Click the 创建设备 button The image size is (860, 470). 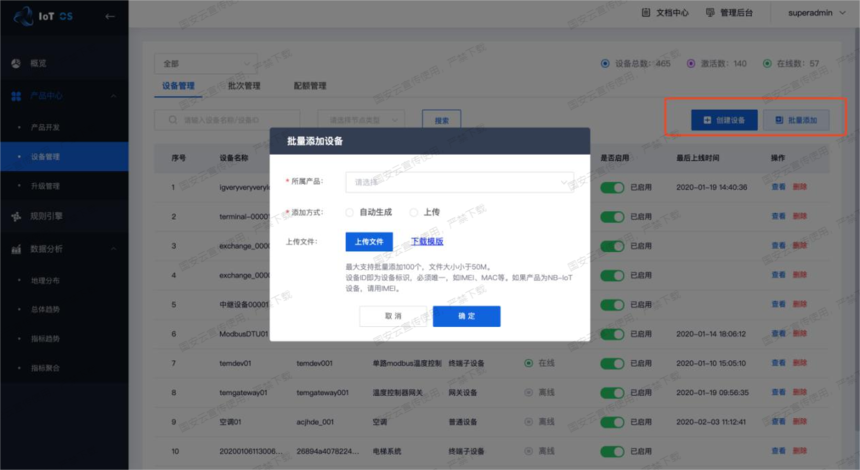pyautogui.click(x=724, y=120)
